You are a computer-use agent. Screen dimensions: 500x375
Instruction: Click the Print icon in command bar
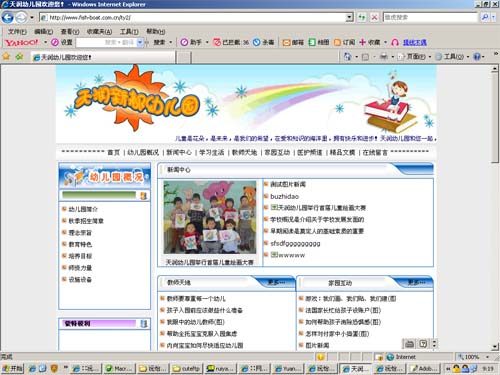384,57
